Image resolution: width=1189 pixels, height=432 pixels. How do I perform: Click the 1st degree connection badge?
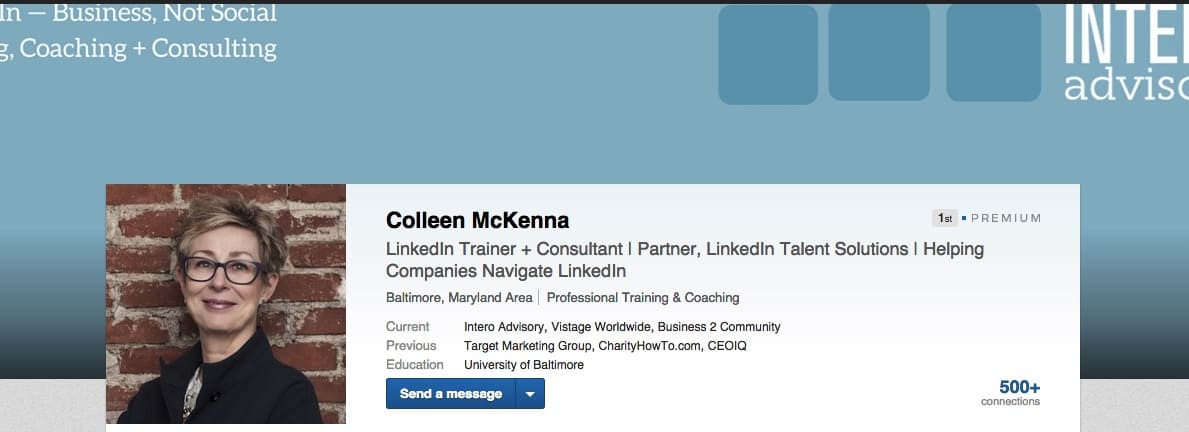point(944,218)
